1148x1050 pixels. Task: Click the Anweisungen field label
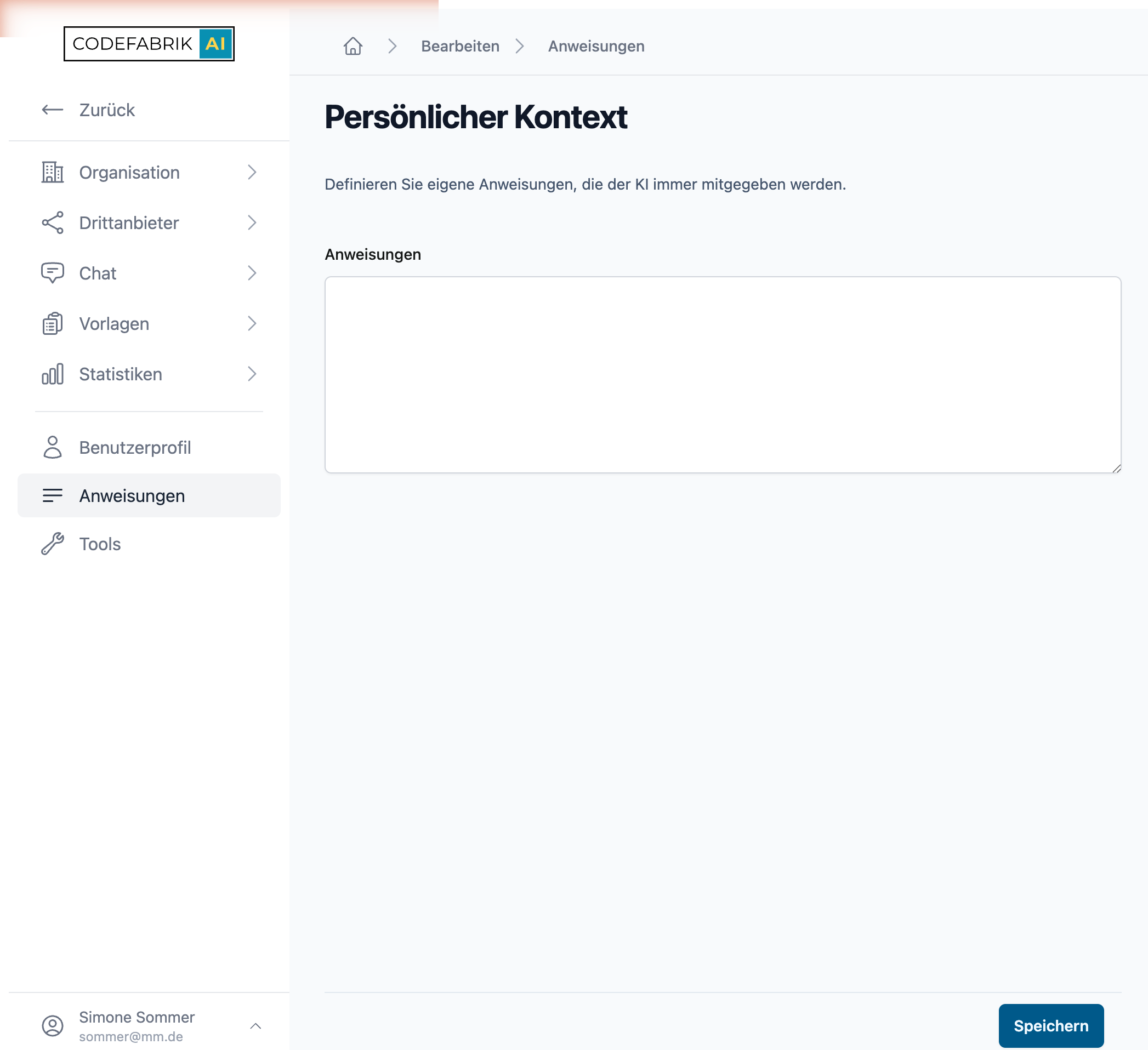(373, 254)
